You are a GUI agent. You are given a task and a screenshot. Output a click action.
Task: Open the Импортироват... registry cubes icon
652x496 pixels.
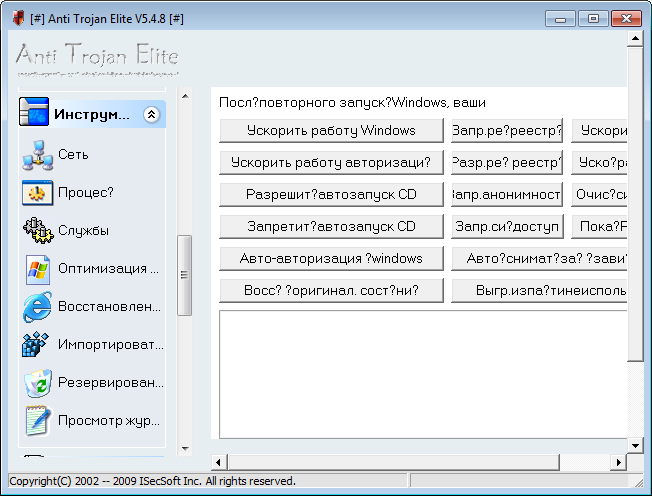point(35,344)
